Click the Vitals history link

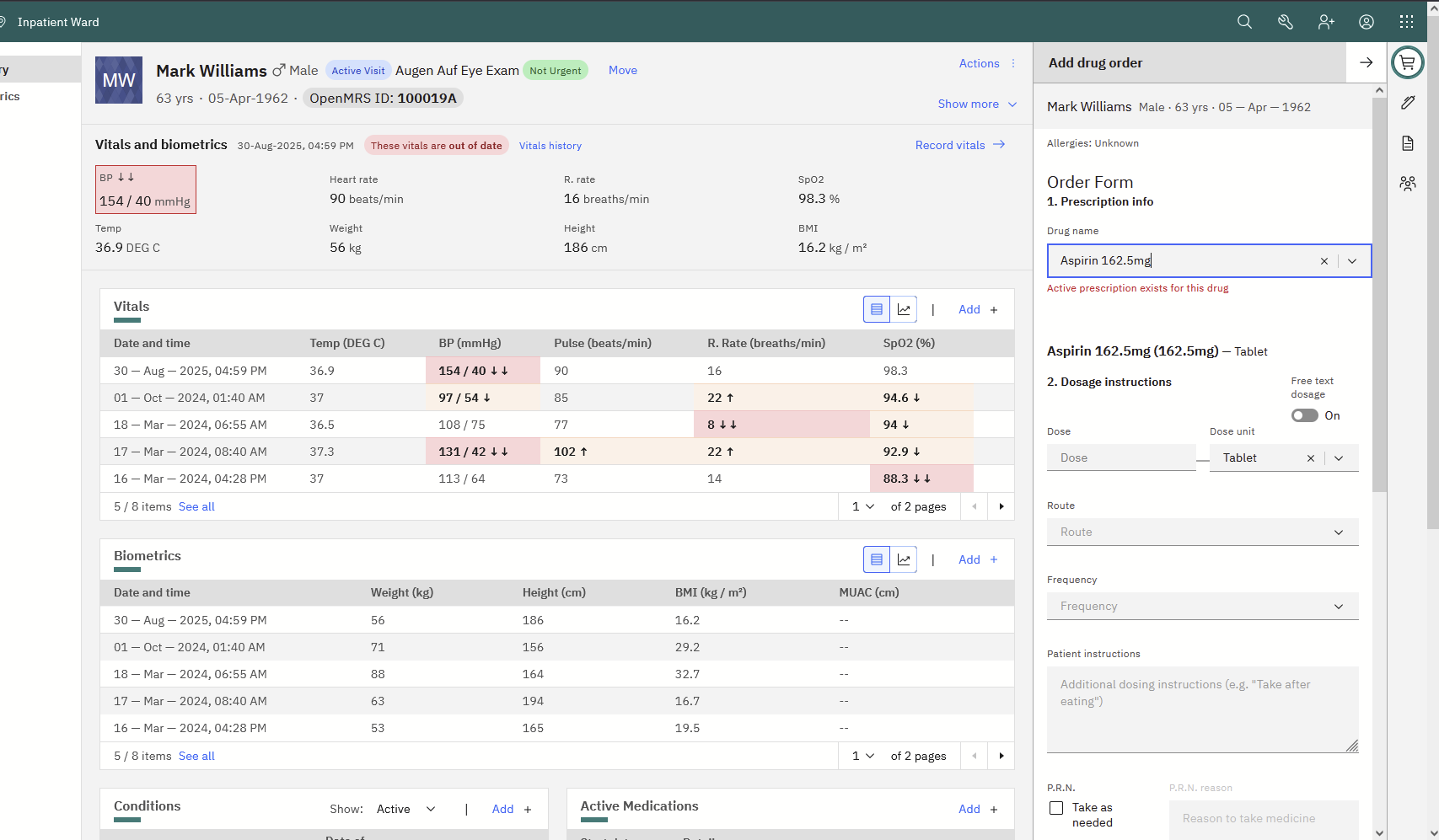[550, 146]
